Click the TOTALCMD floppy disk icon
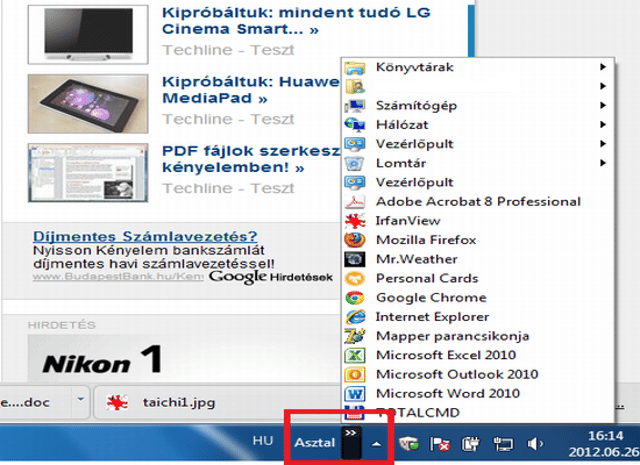This screenshot has height=465, width=640. (355, 413)
